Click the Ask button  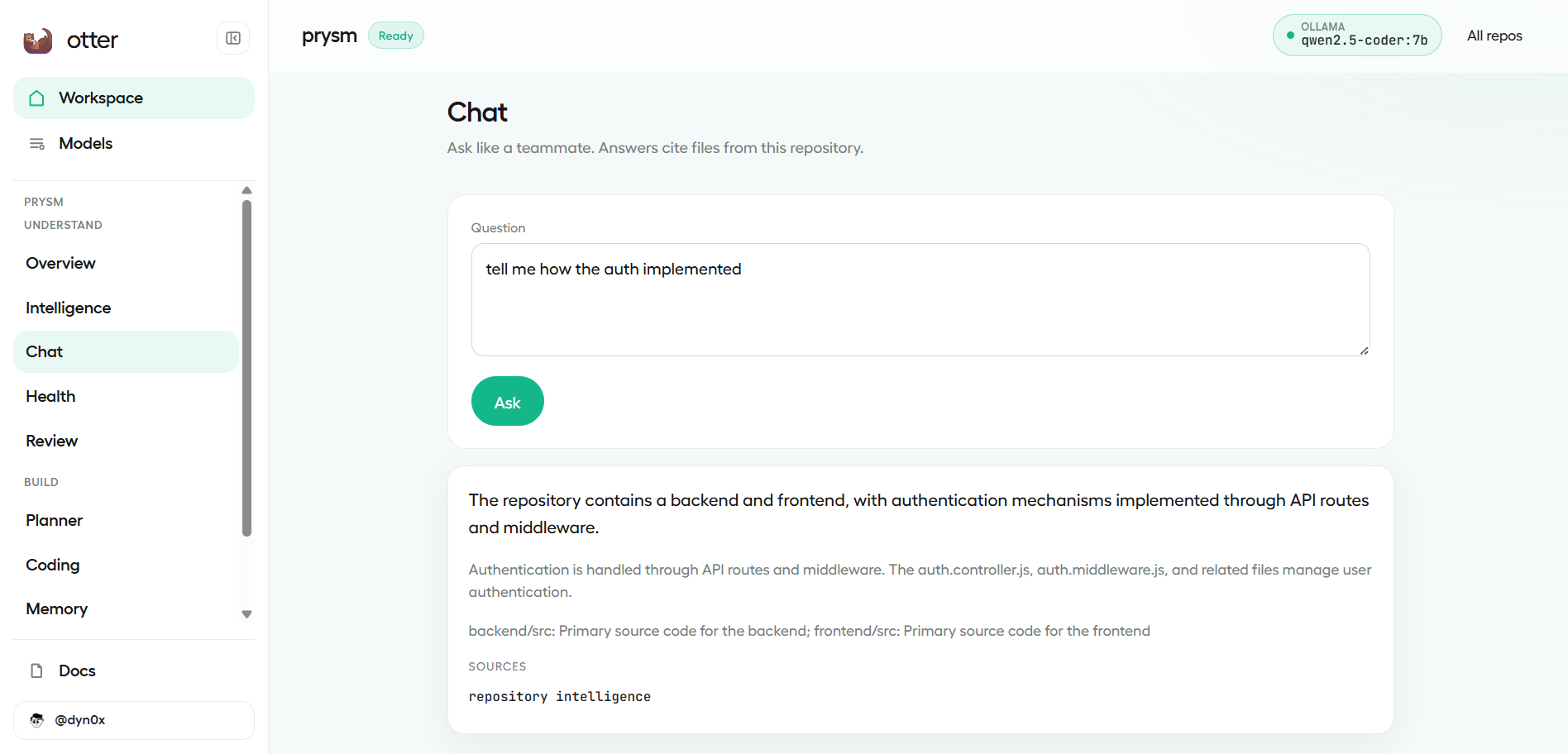pos(508,401)
